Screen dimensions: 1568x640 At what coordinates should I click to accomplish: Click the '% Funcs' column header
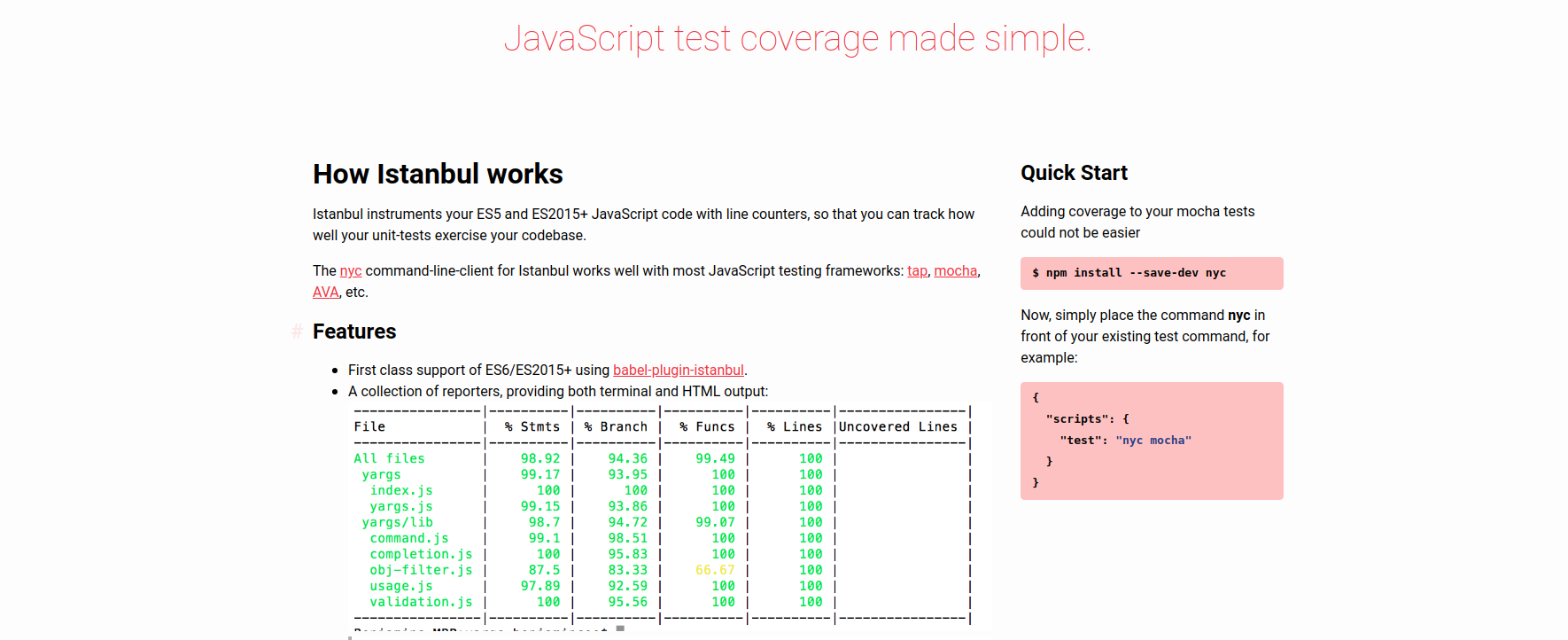coord(707,426)
